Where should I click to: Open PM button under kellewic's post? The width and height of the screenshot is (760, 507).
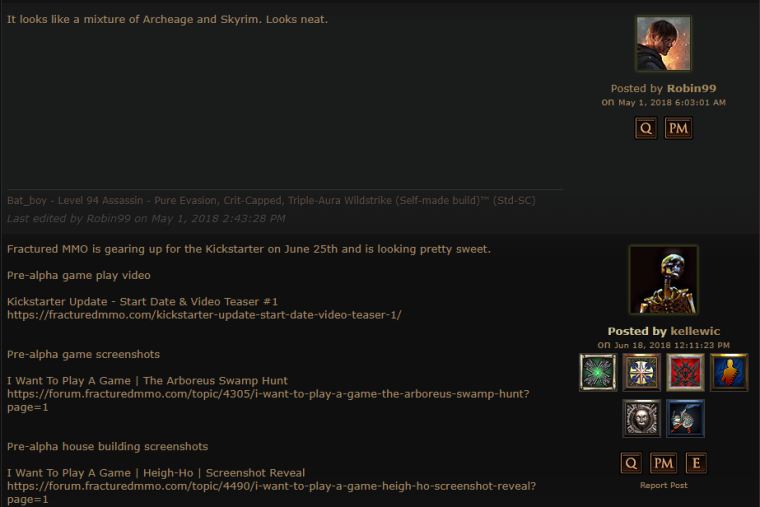pyautogui.click(x=663, y=463)
